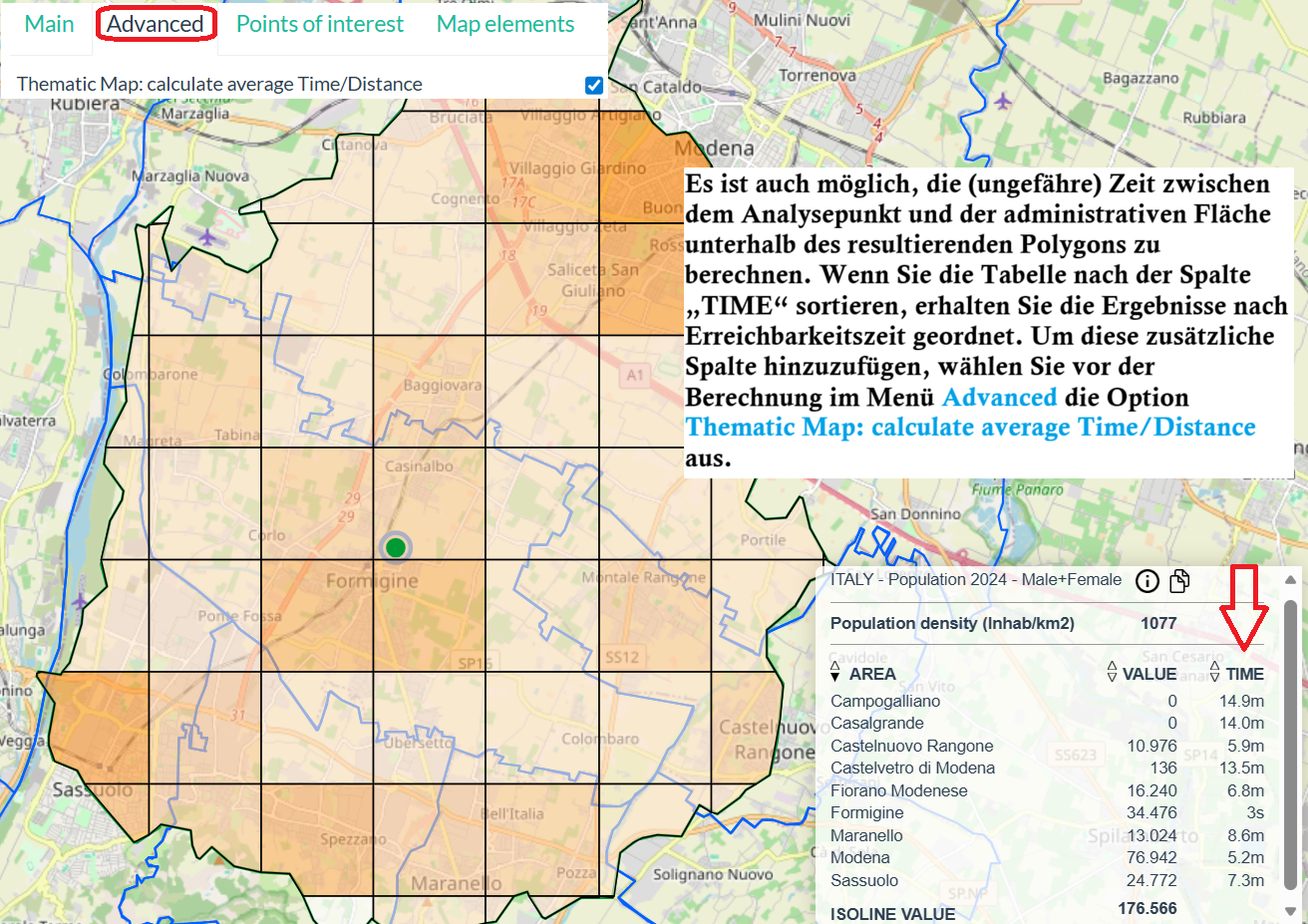Click the Sassuolo row in the area table
This screenshot has height=924, width=1308.
[x=864, y=880]
